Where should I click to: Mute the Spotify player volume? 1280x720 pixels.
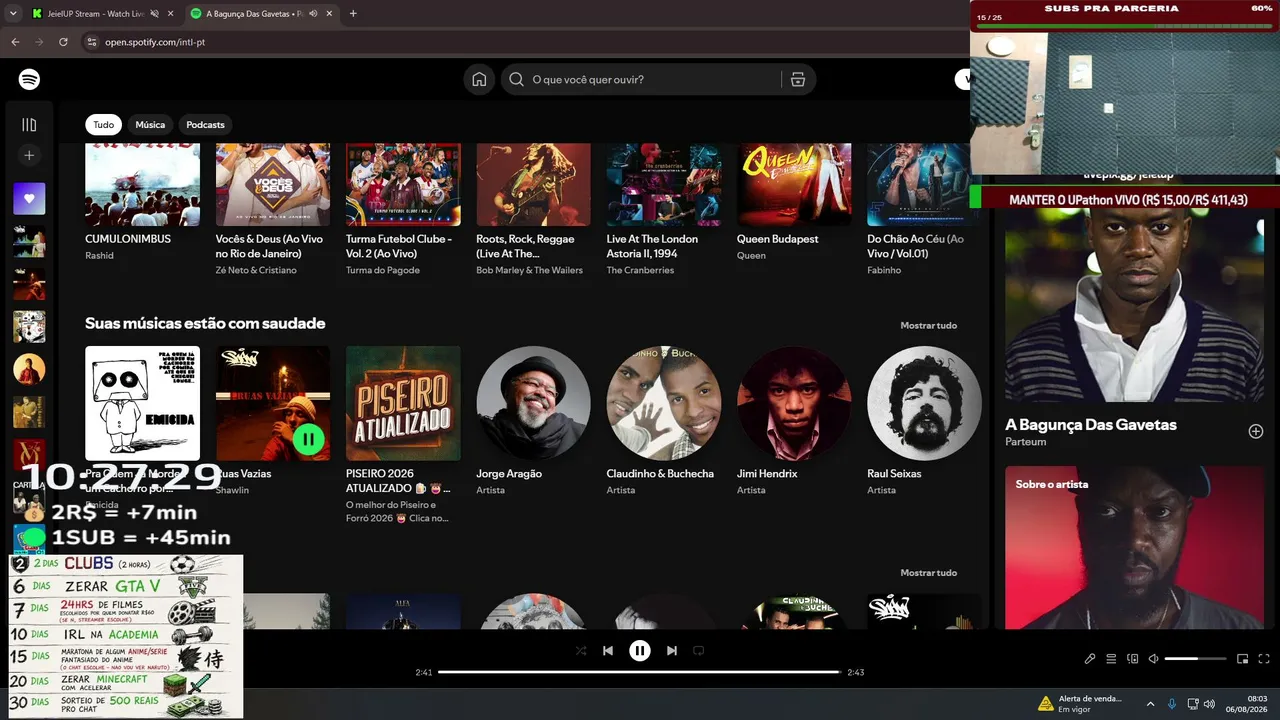(1153, 659)
